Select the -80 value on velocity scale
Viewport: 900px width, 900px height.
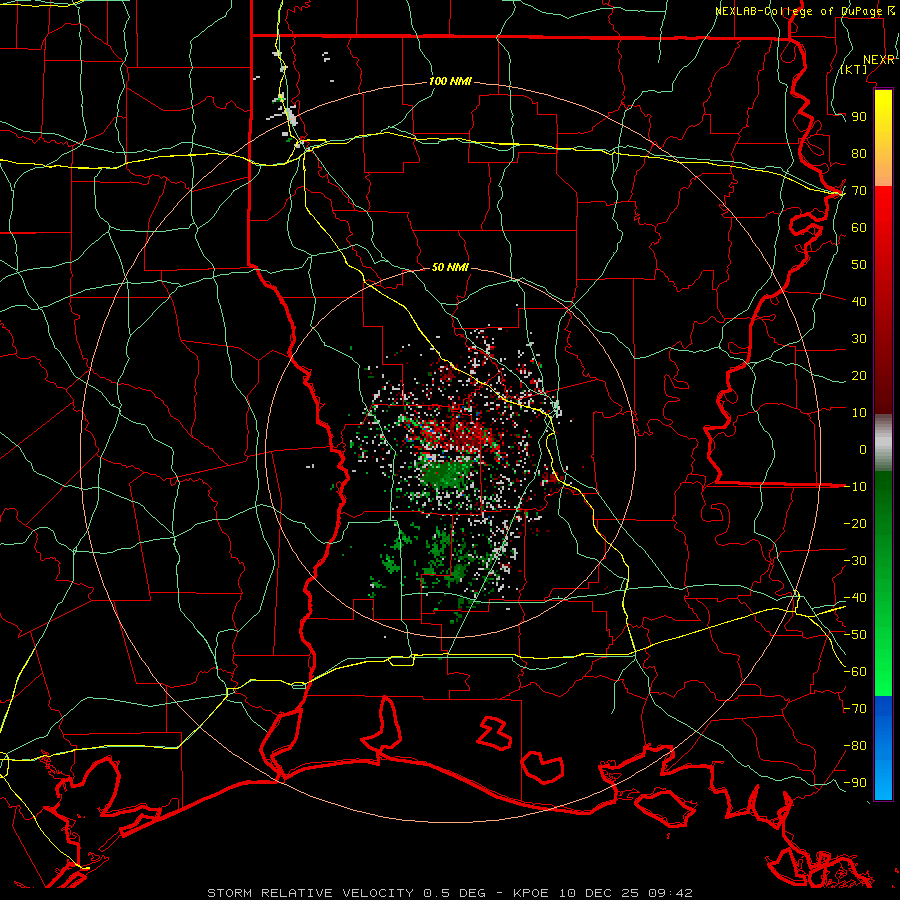[x=855, y=746]
